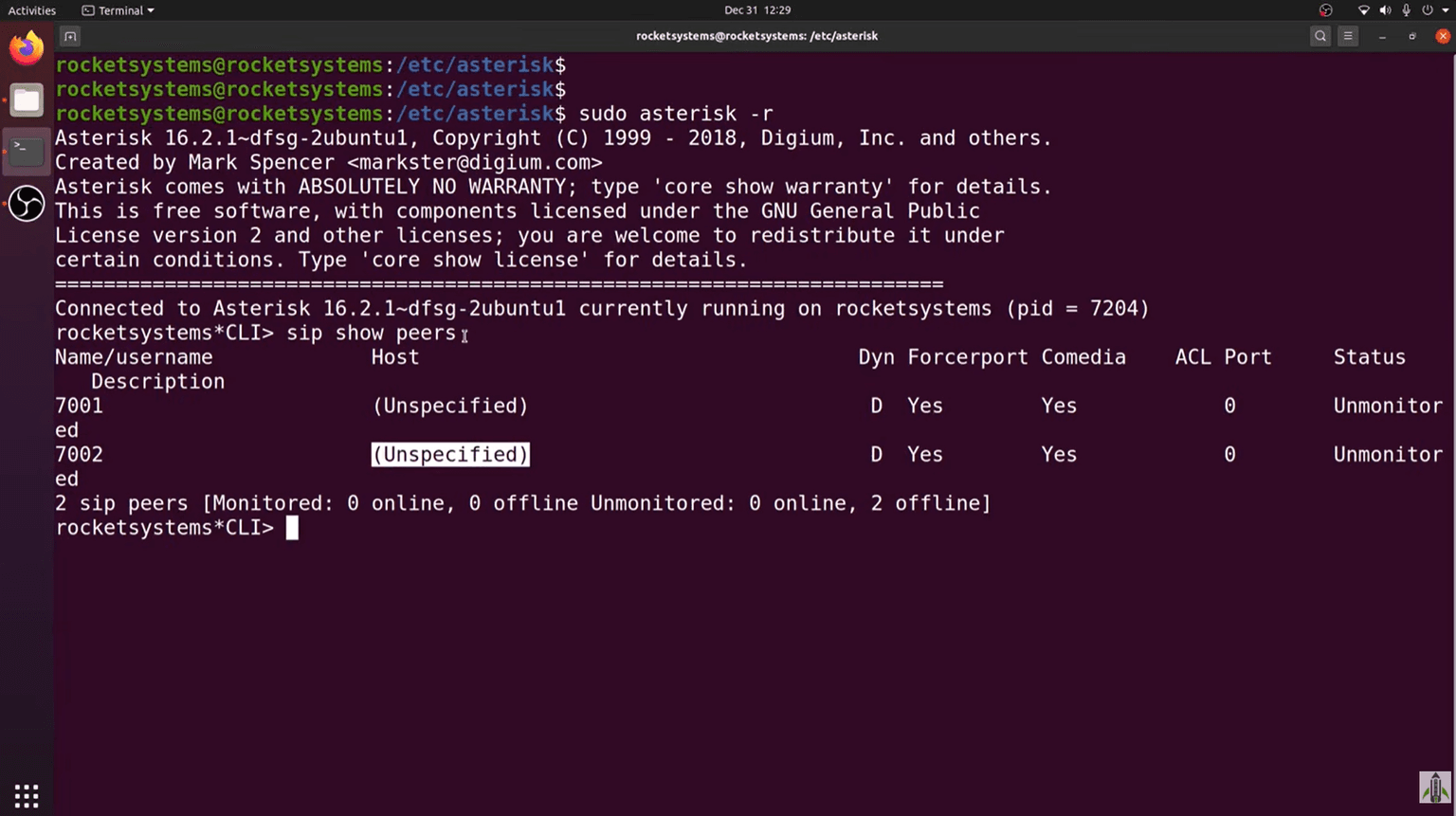
Task: Click the '2 sip peers' summary line
Action: click(523, 503)
